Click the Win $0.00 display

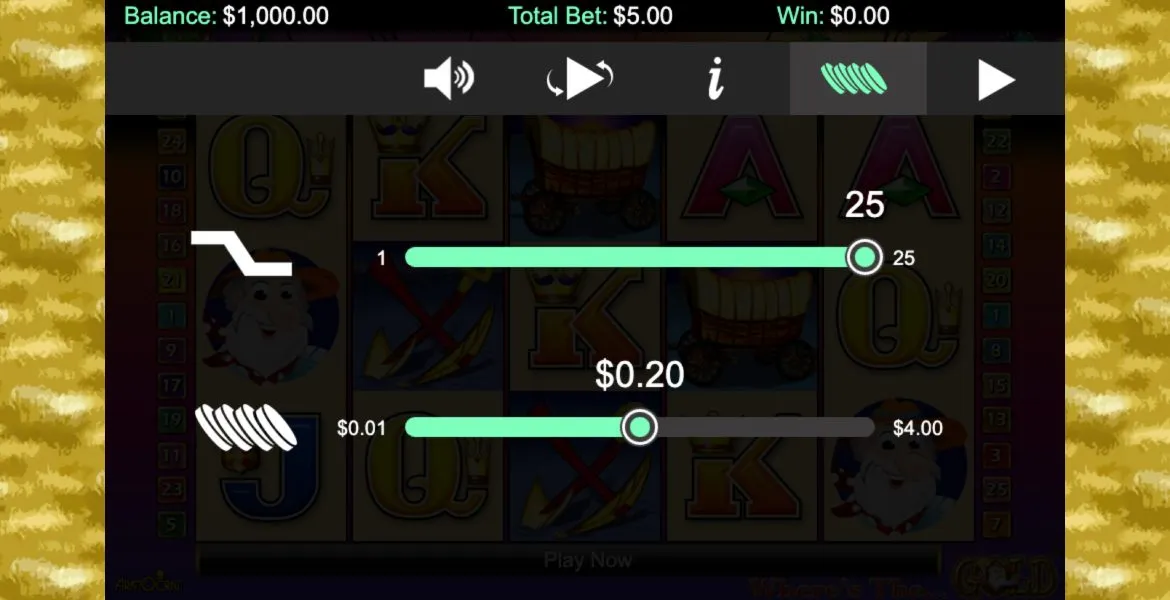[x=833, y=16]
